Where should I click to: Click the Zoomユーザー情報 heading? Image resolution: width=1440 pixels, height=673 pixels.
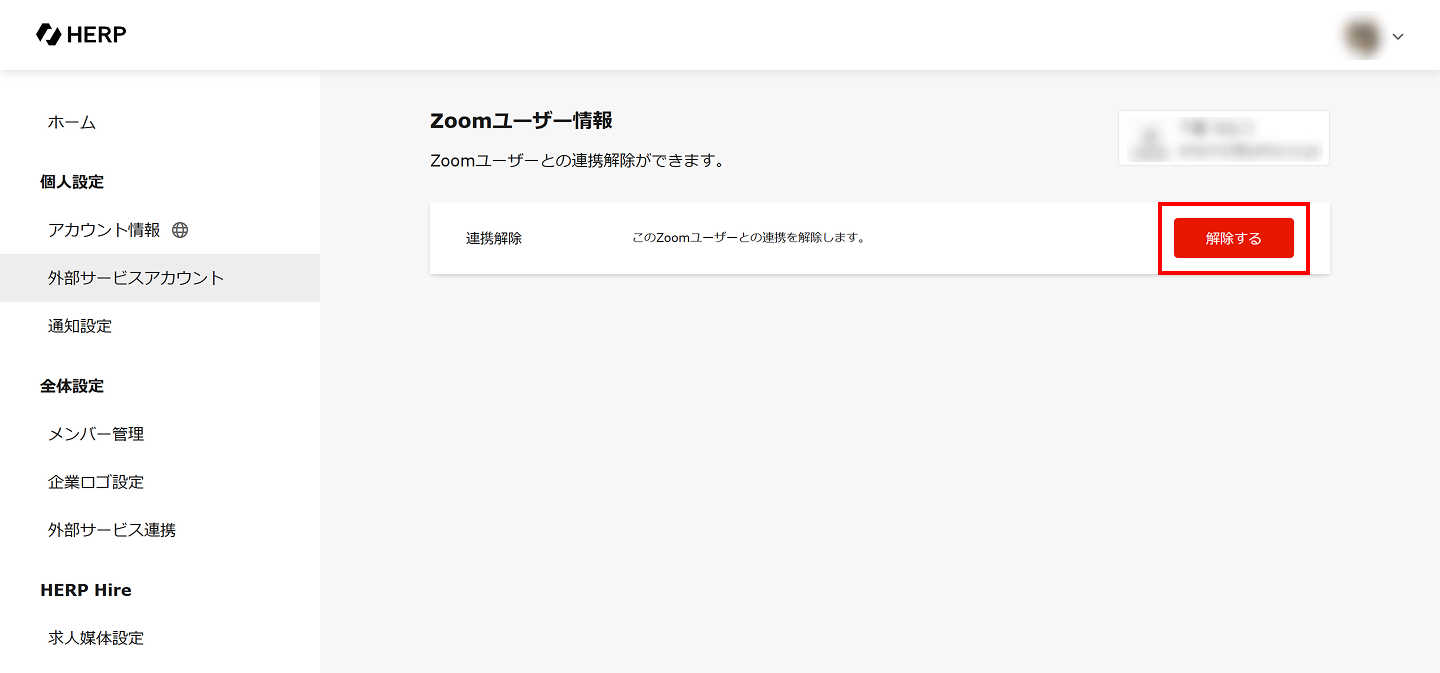click(x=521, y=121)
